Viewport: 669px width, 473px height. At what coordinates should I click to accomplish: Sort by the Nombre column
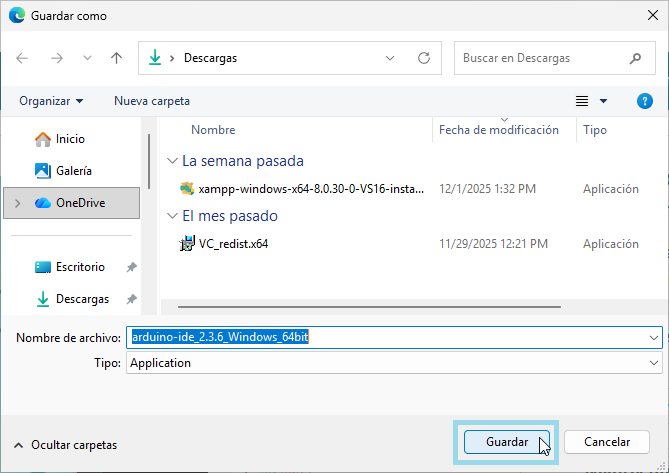(213, 130)
